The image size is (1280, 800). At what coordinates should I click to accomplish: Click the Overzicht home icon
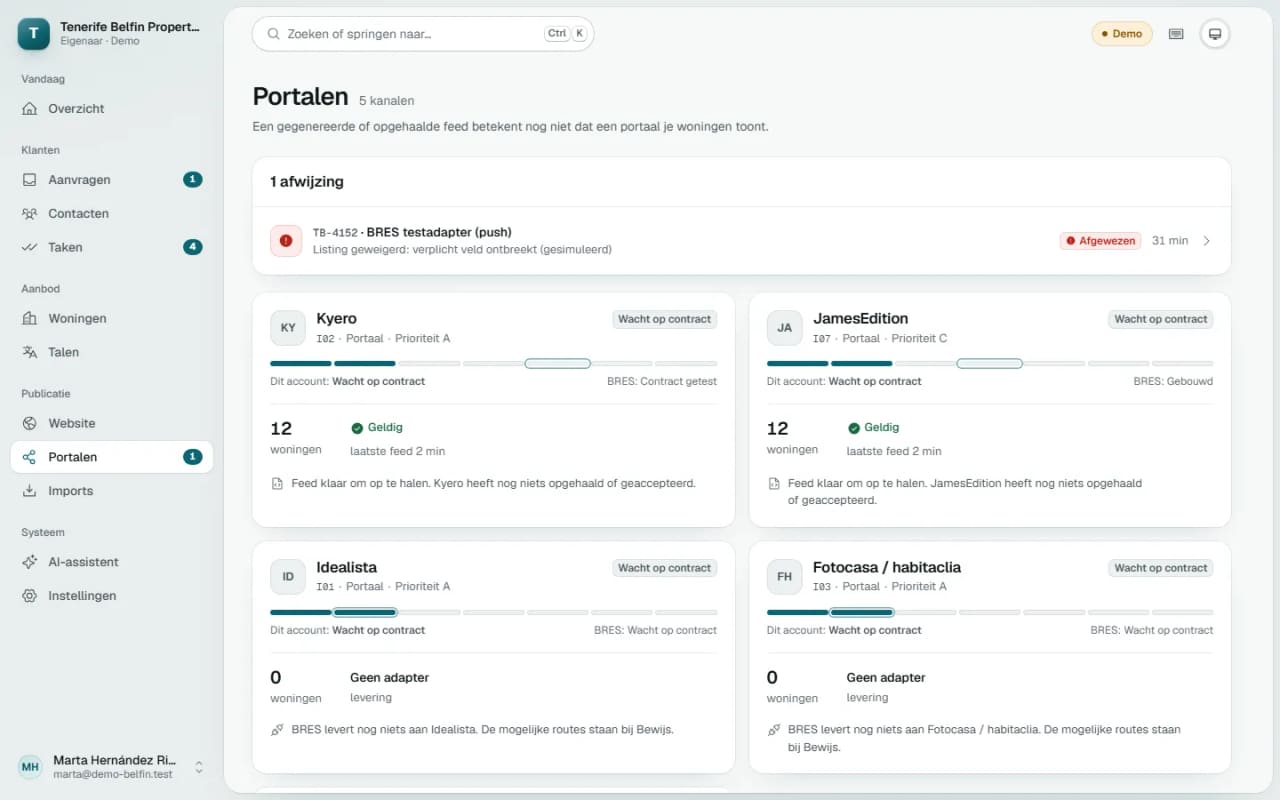30,108
